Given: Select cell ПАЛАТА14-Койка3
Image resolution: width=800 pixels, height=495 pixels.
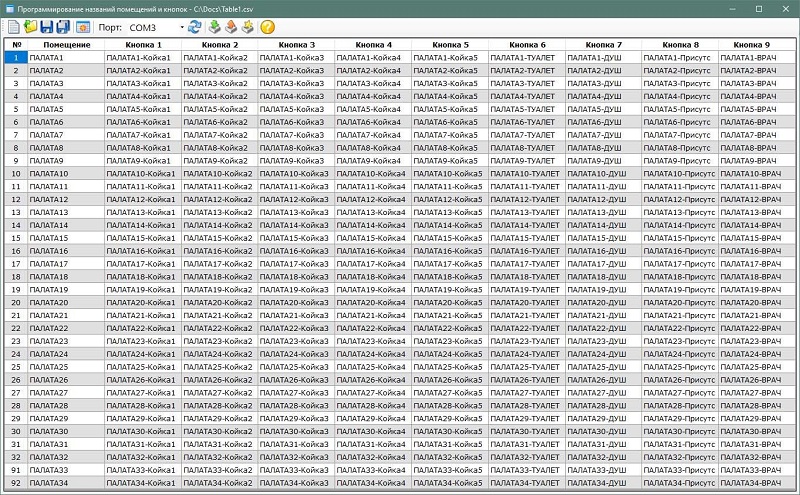Looking at the screenshot, I should [x=296, y=225].
